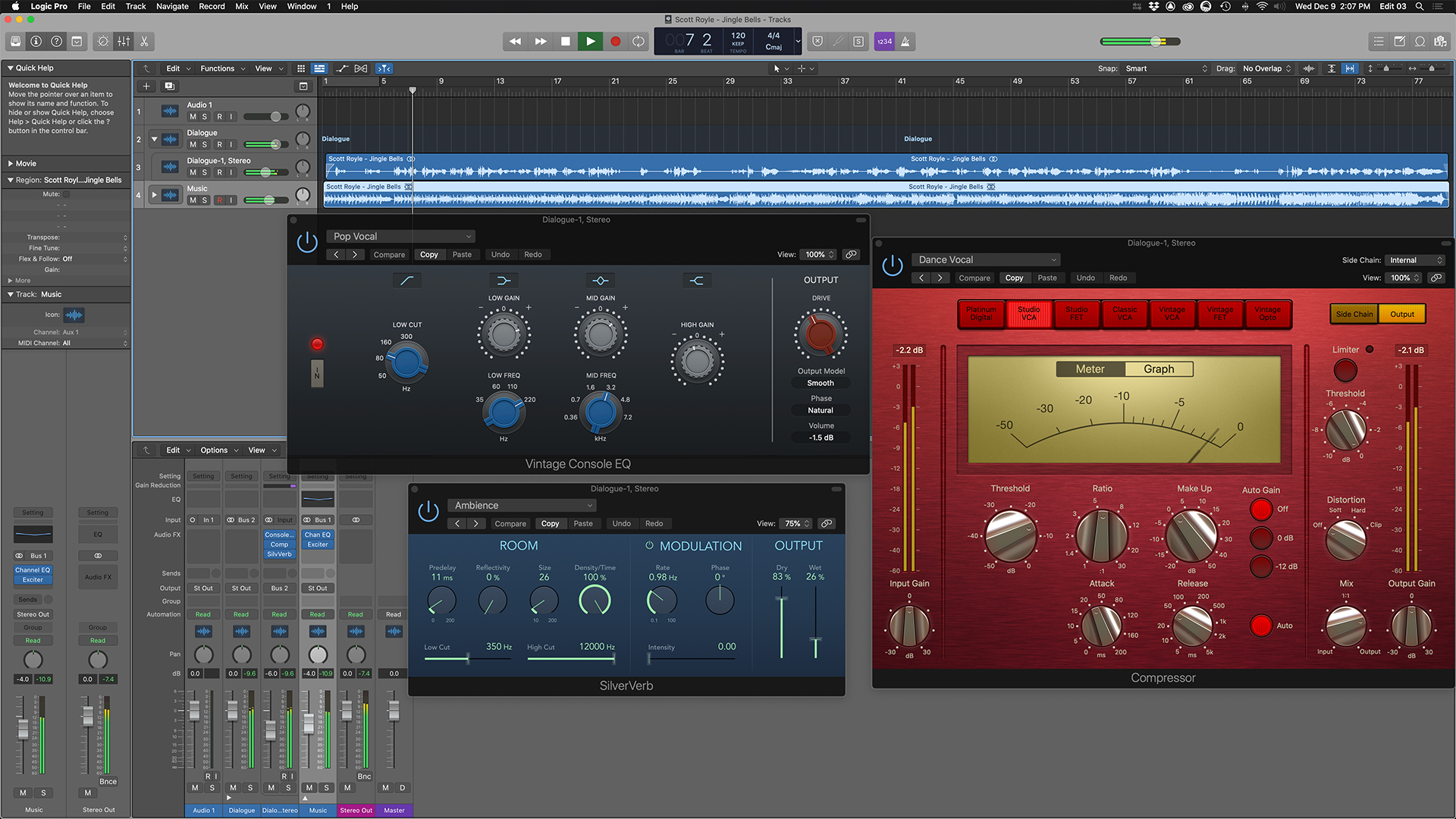The image size is (1456, 819).
Task: Open the Navigate menu
Action: pos(172,6)
